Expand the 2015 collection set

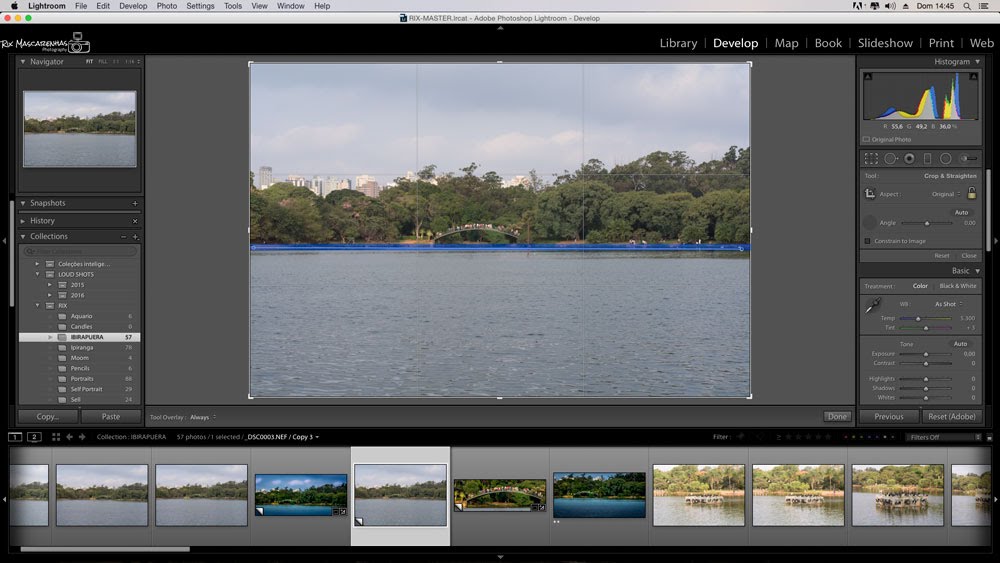49,285
